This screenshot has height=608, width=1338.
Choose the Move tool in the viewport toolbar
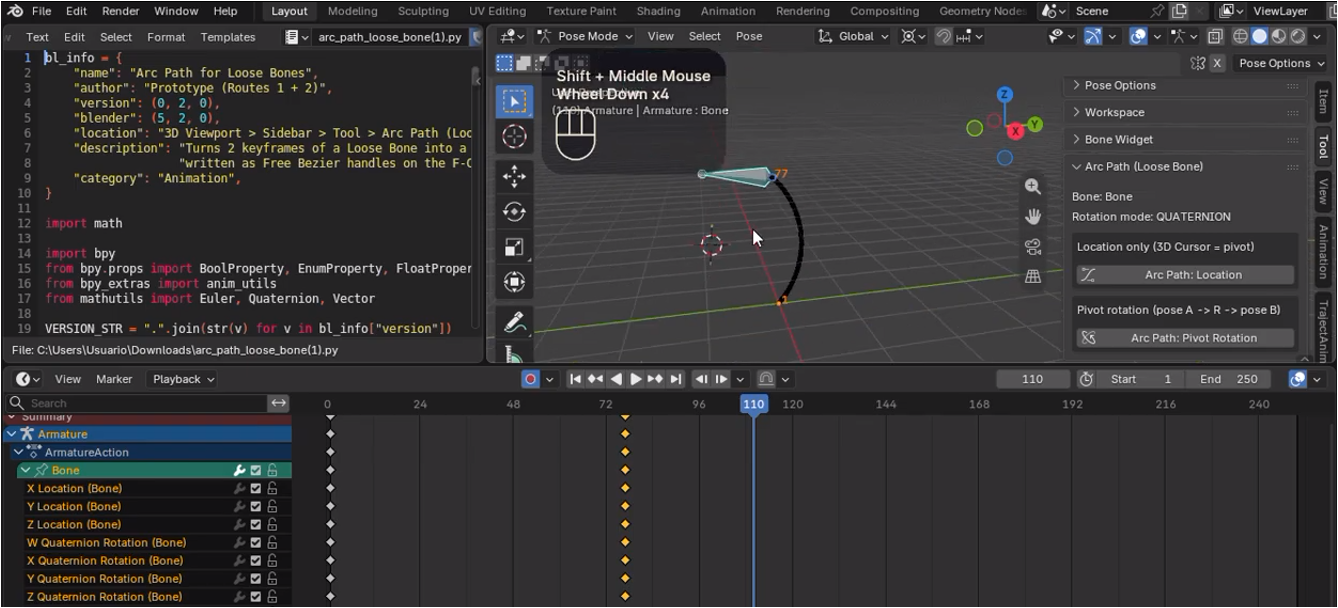(514, 177)
